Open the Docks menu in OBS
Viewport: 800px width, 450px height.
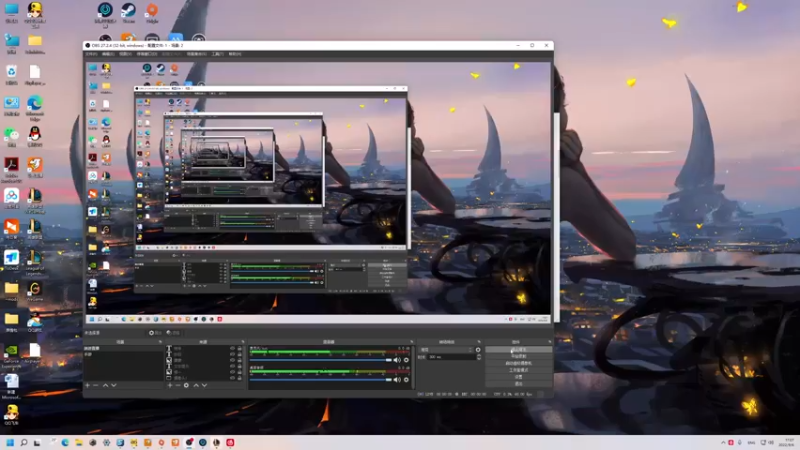coord(147,54)
